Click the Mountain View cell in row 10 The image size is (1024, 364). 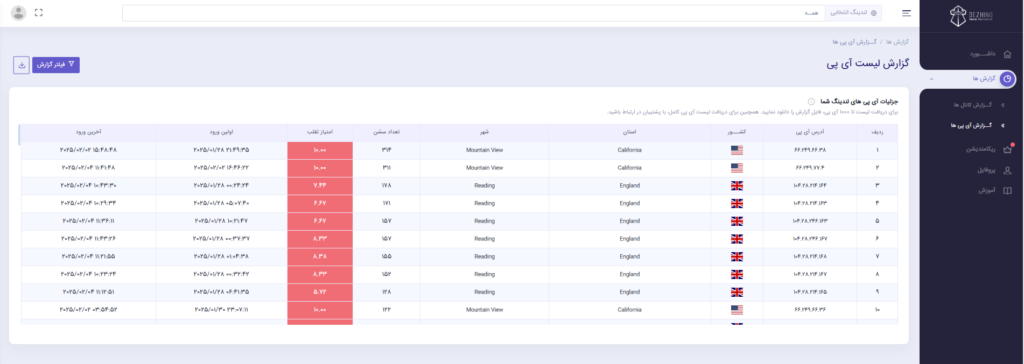pyautogui.click(x=485, y=310)
